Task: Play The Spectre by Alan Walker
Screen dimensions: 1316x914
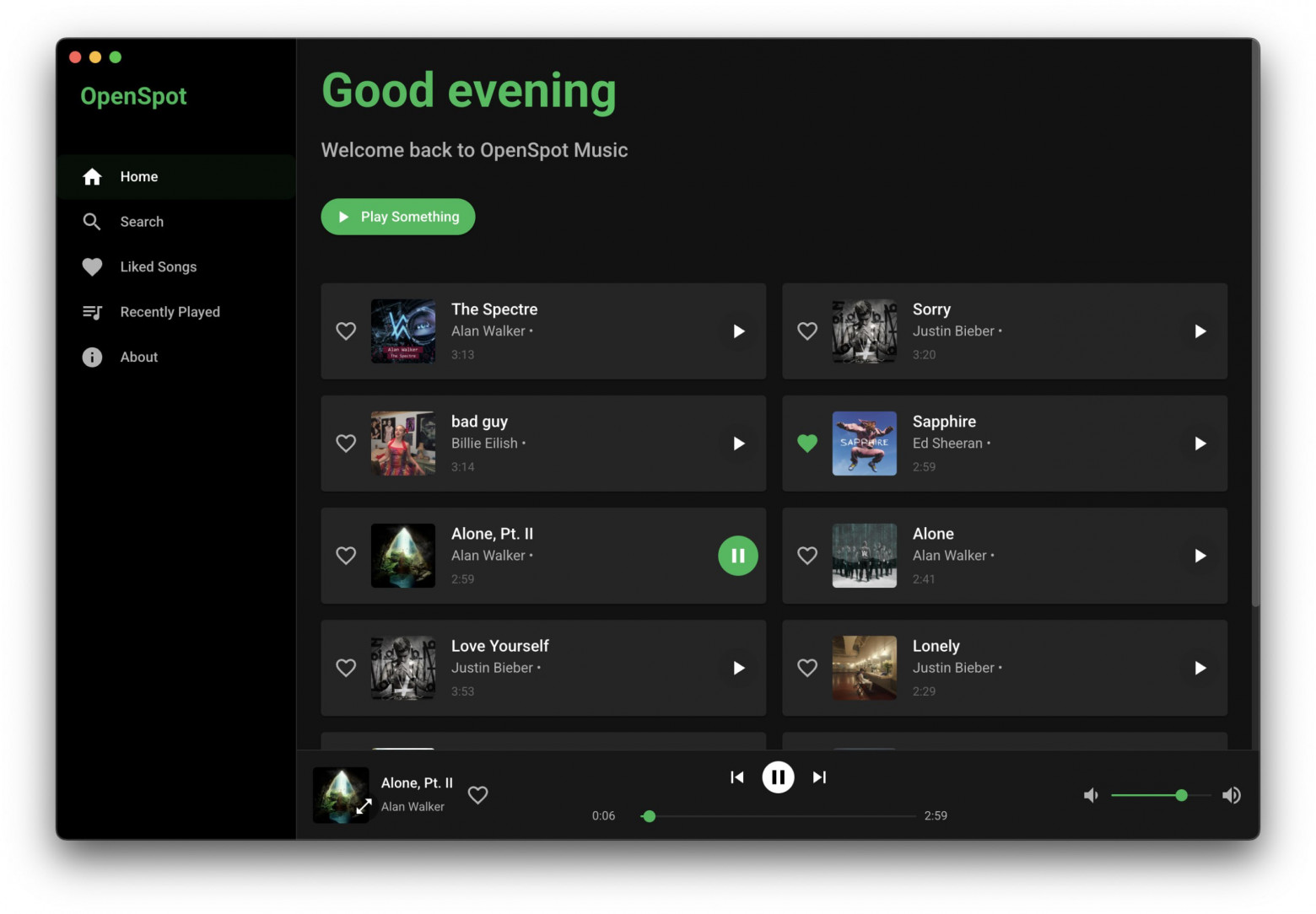Action: [738, 331]
